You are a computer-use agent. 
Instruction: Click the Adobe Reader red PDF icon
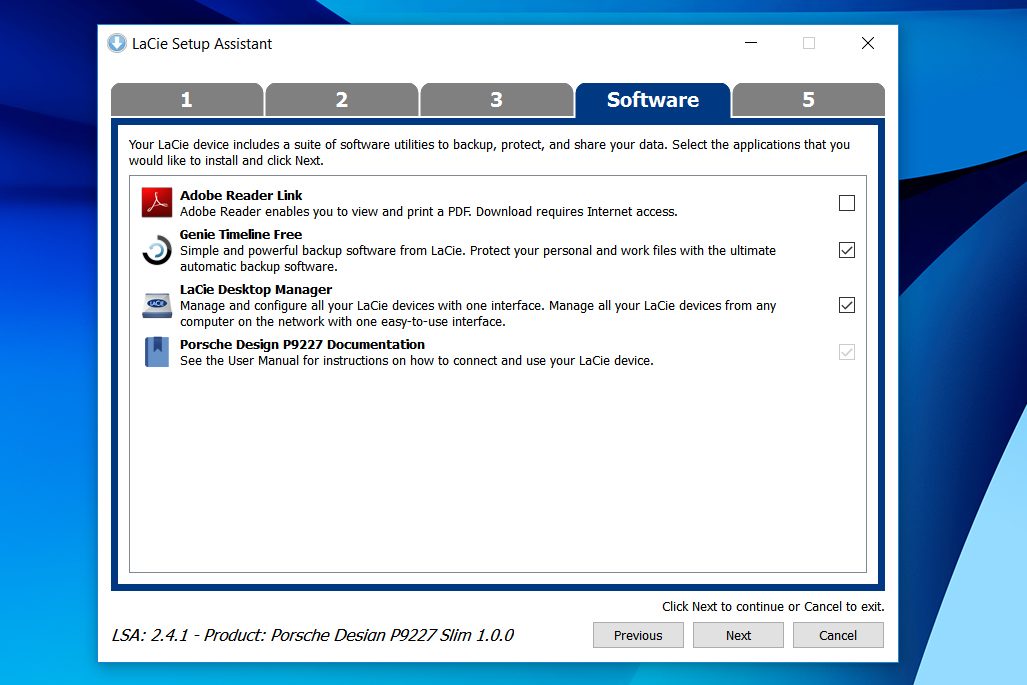pos(157,202)
